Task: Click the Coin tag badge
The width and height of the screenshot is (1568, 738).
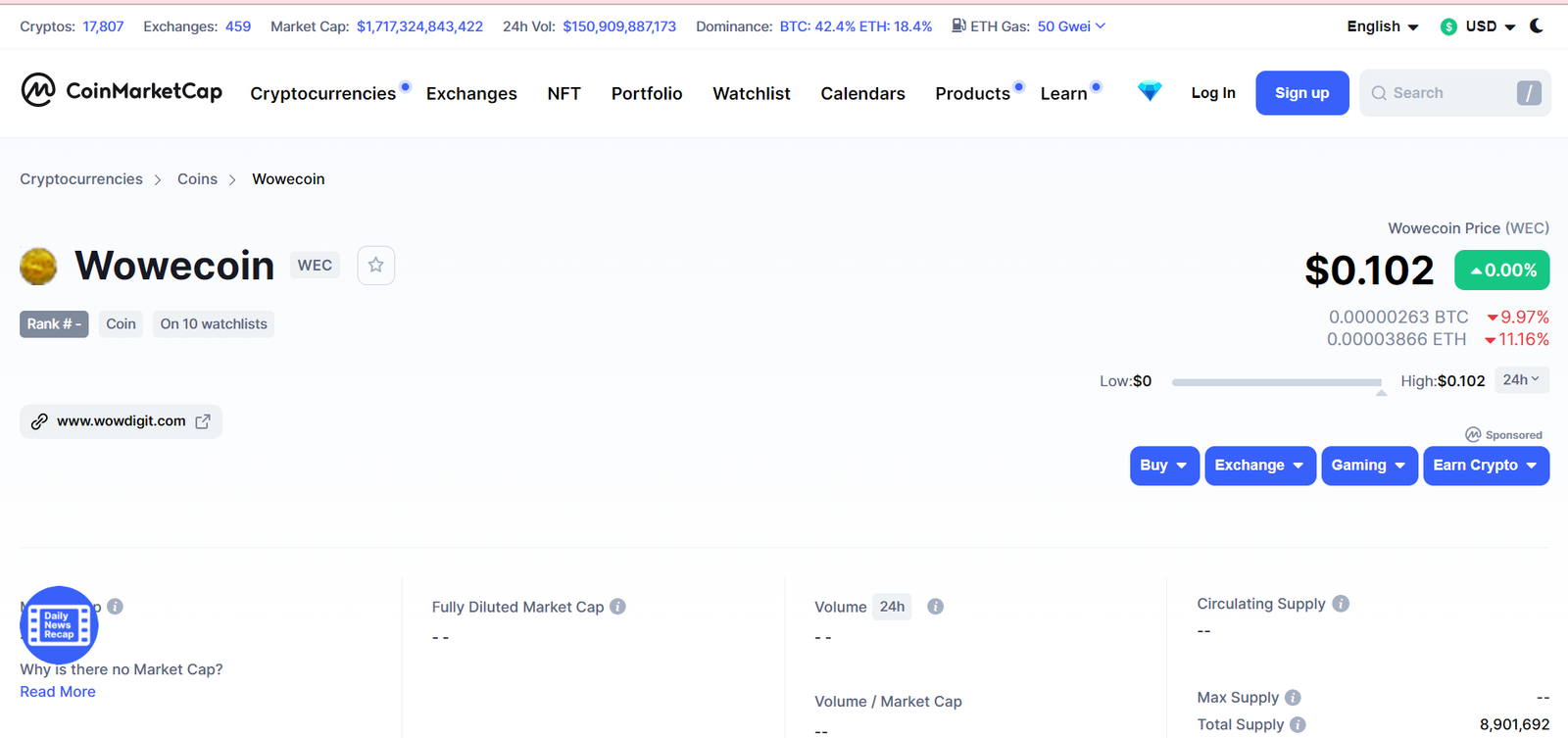Action: click(121, 324)
